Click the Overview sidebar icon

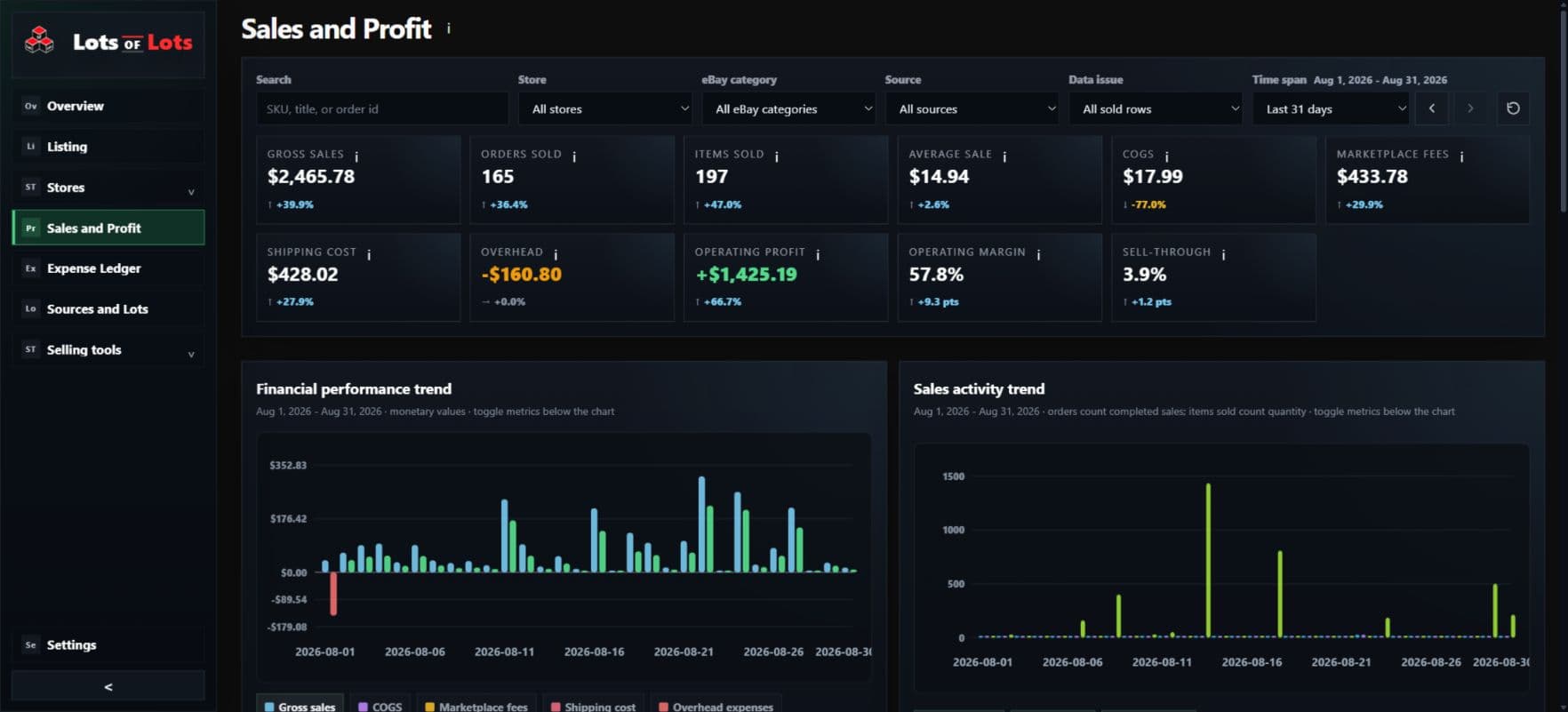coord(31,106)
